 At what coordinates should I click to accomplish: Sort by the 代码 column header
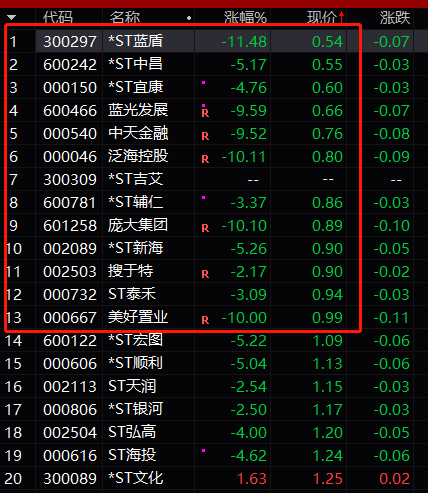click(x=58, y=17)
